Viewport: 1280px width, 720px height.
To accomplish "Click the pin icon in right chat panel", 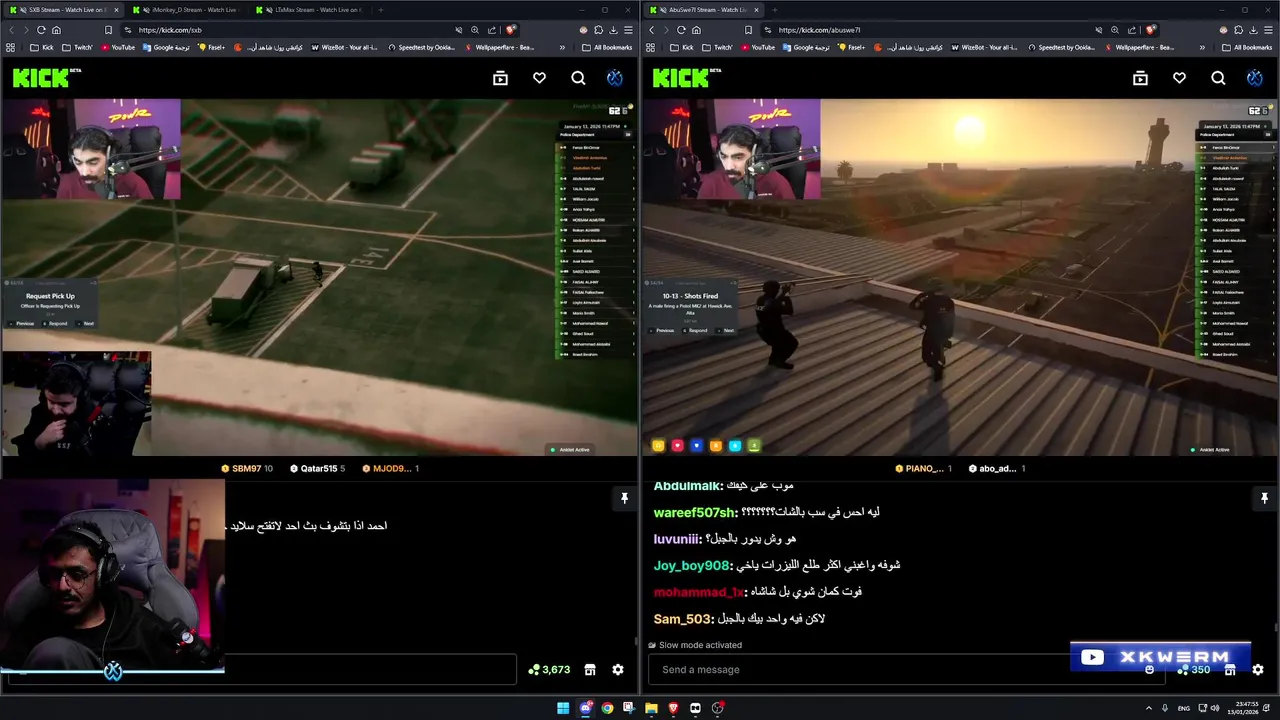I will (x=1264, y=498).
